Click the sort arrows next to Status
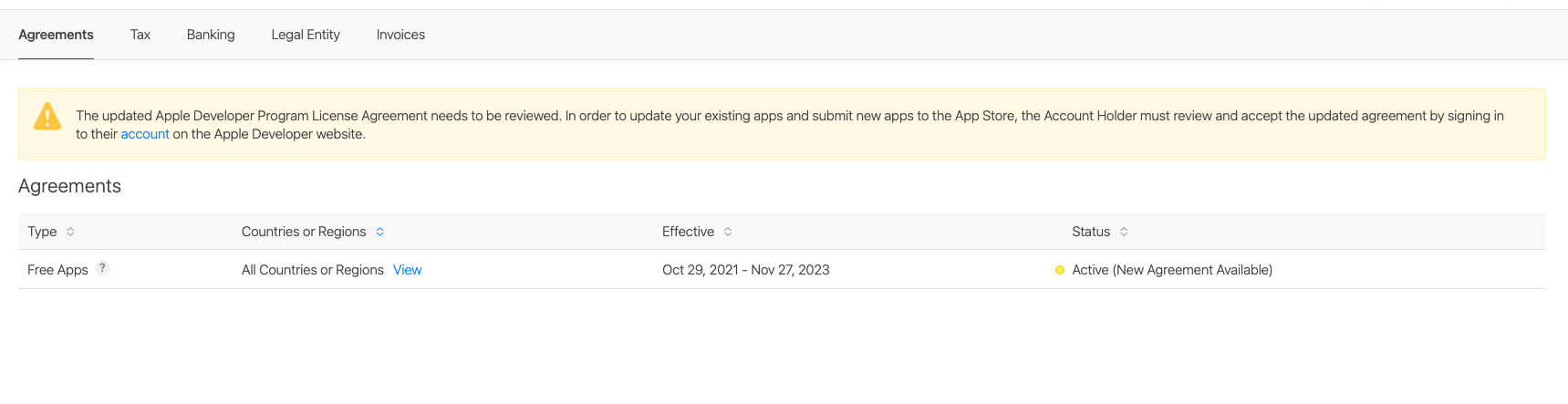The image size is (1568, 404). 1124,232
